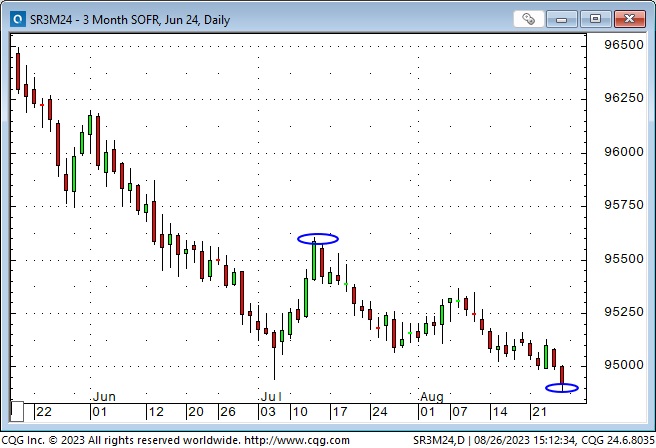Click the 96000 price axis label
Image resolution: width=656 pixels, height=448 pixels.
[624, 152]
